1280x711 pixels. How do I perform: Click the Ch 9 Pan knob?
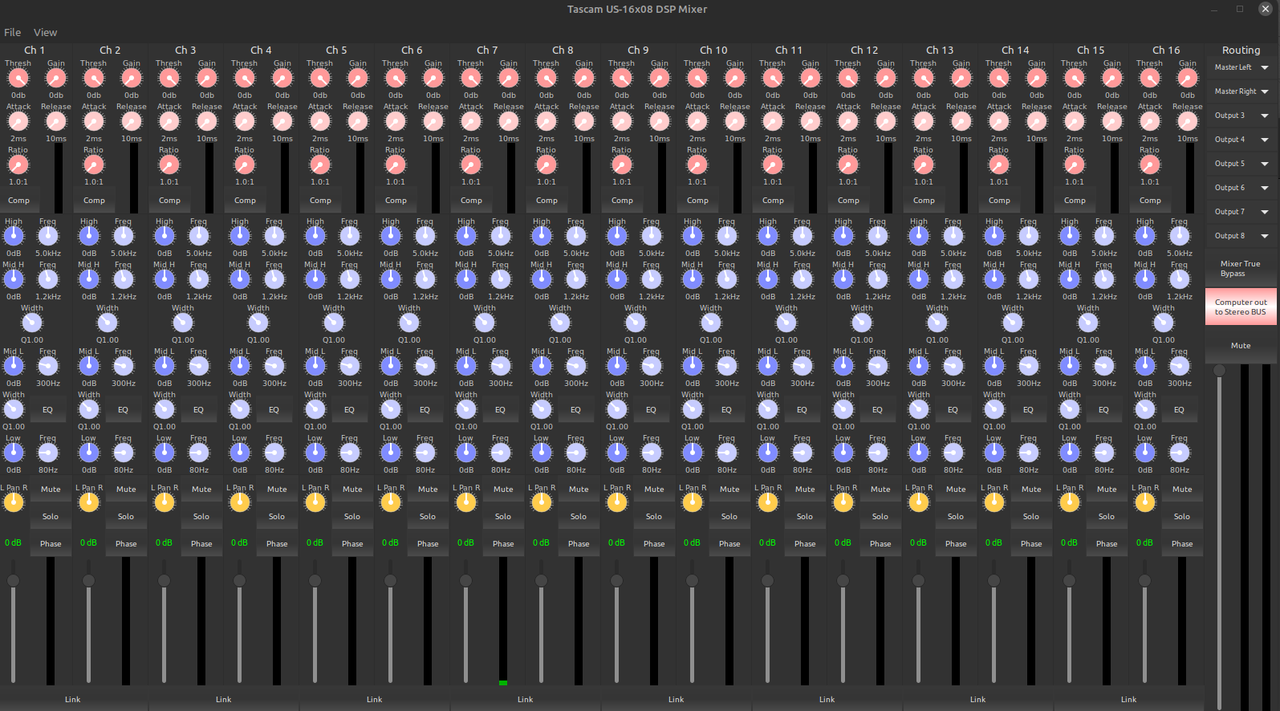click(617, 502)
